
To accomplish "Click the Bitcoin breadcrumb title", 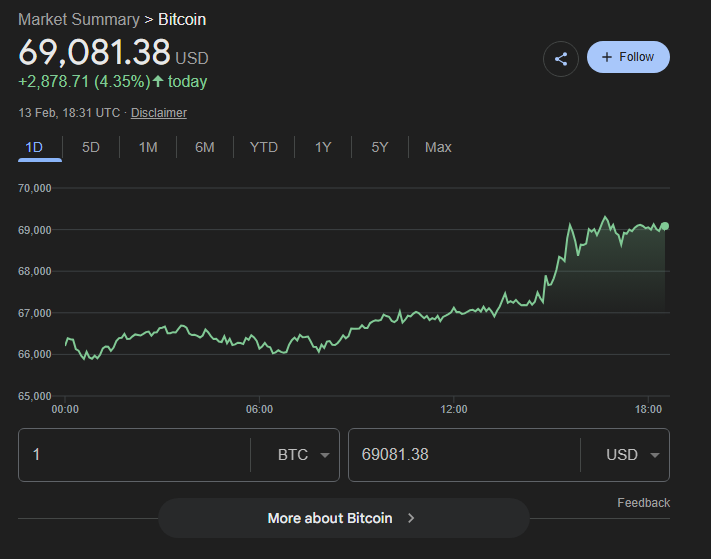I will tap(182, 19).
